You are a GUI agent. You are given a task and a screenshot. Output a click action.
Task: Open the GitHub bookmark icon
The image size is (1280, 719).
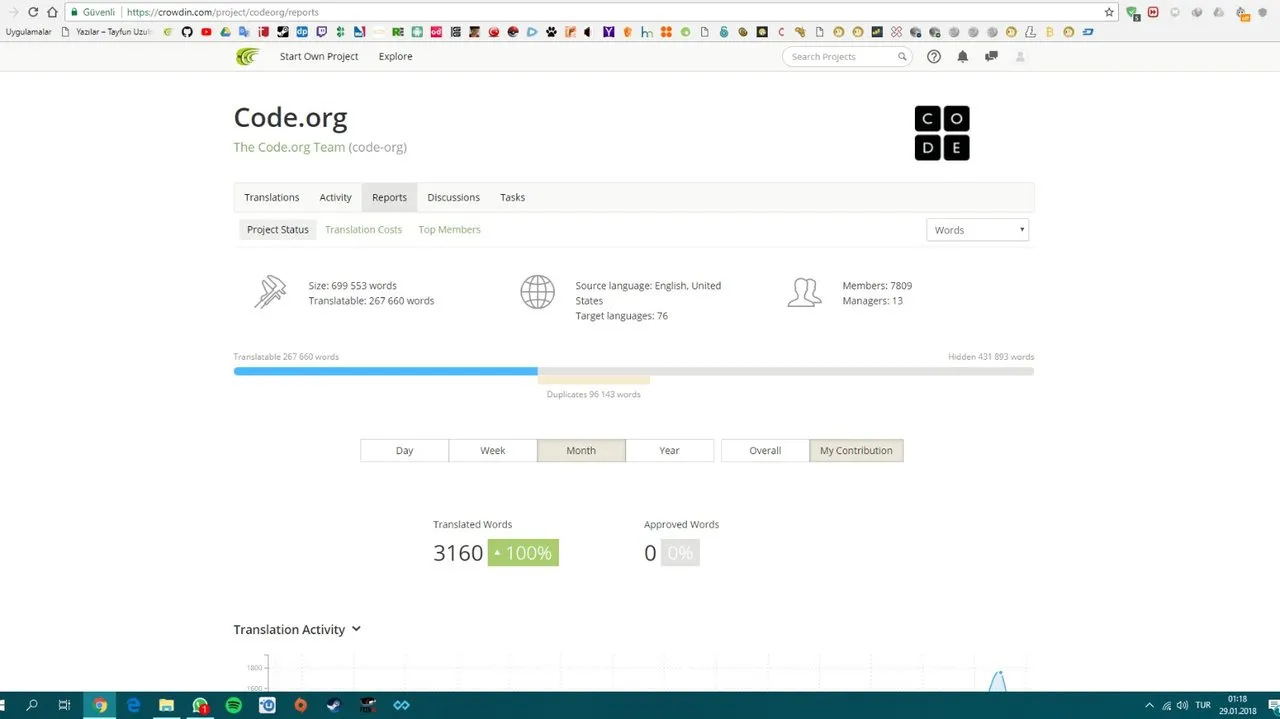[187, 32]
